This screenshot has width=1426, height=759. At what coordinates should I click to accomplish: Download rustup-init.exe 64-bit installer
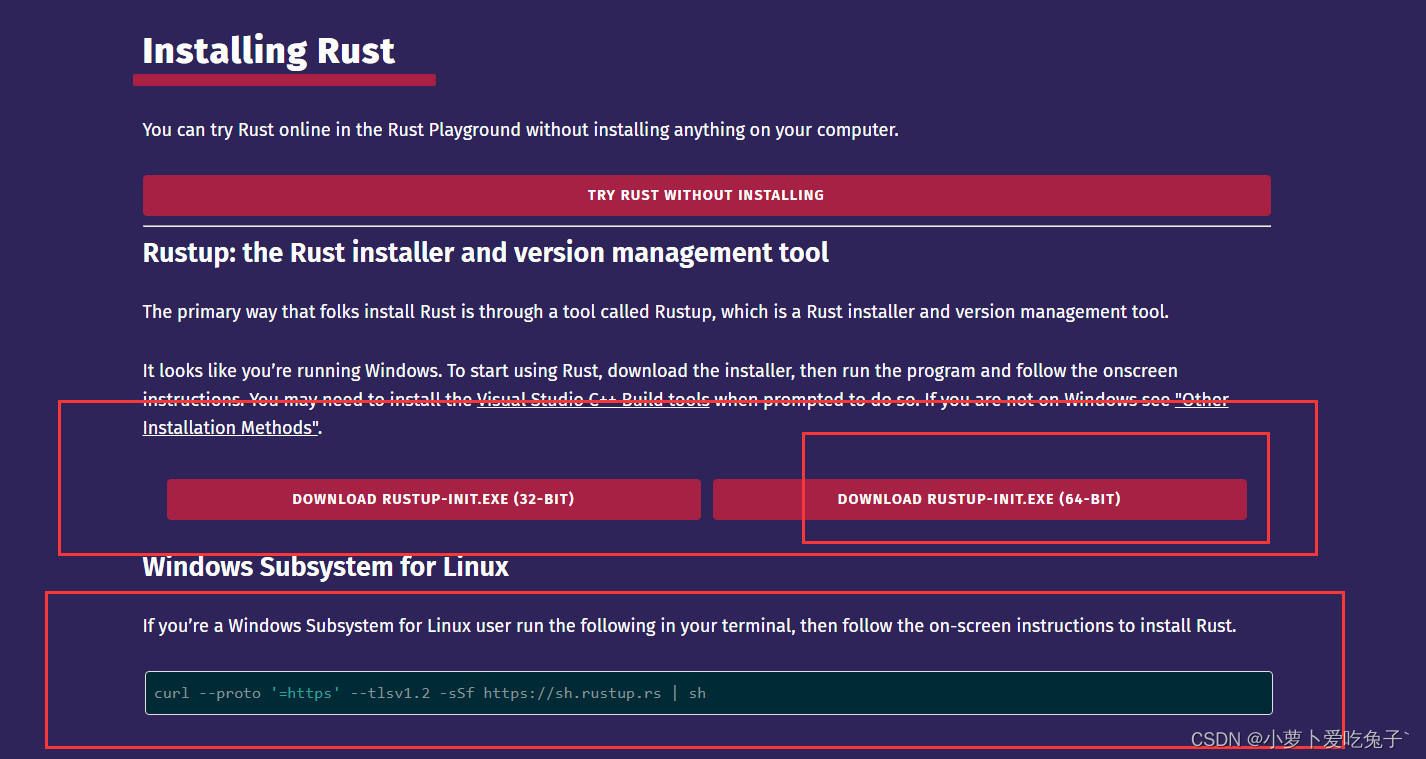click(979, 499)
